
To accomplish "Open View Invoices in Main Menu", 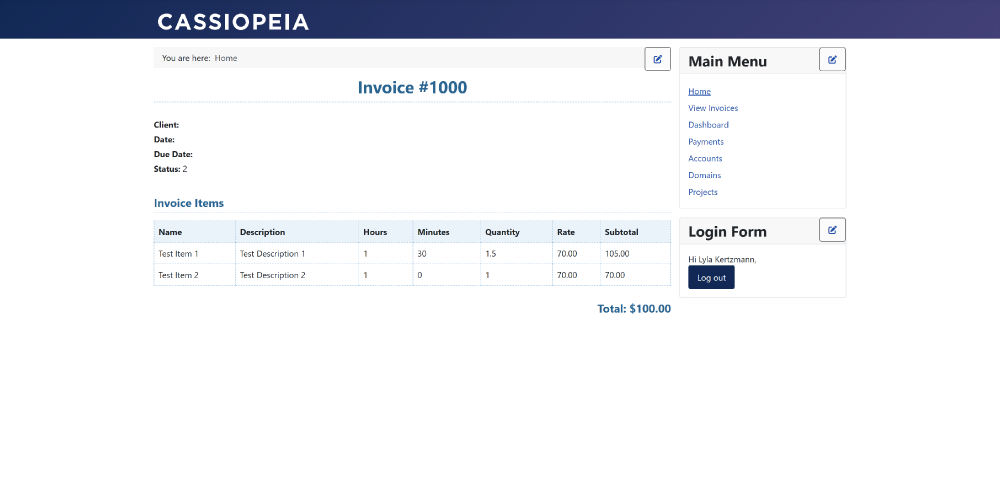I will tap(713, 108).
